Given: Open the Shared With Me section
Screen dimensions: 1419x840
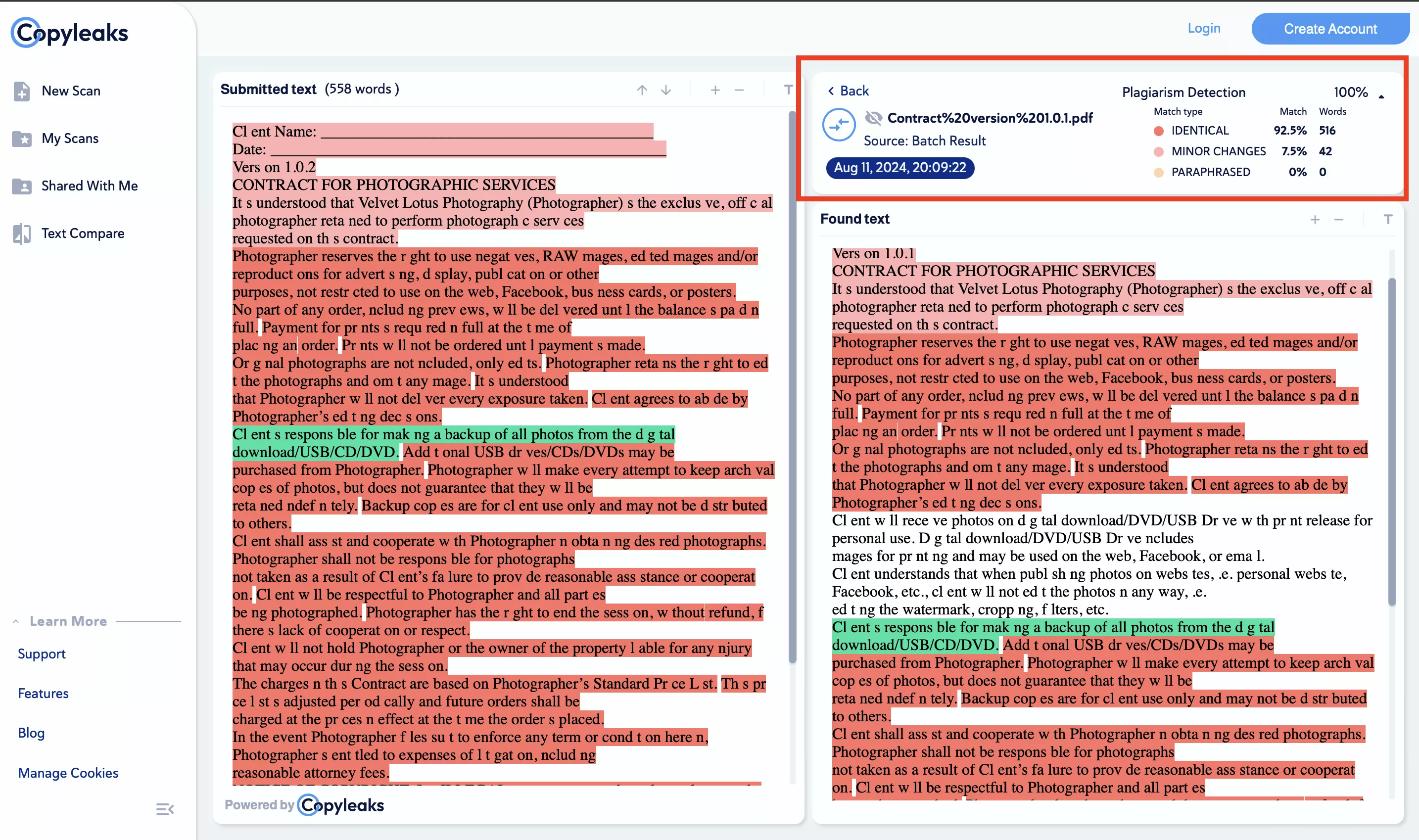Looking at the screenshot, I should [89, 186].
